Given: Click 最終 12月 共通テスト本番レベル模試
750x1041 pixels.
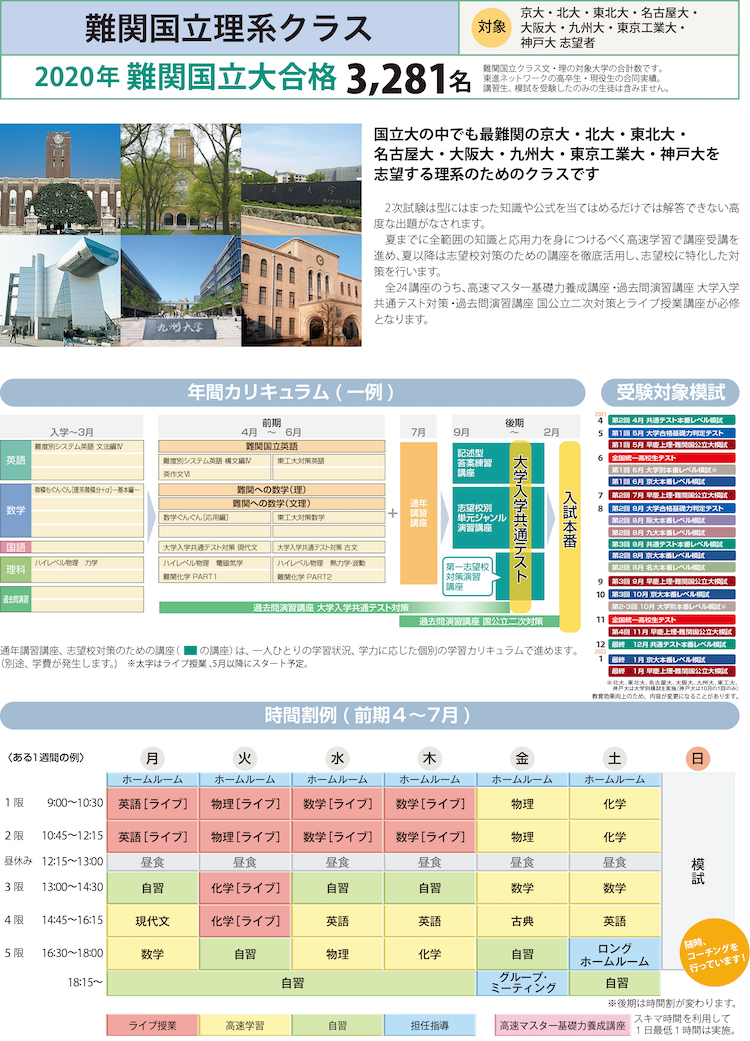Looking at the screenshot, I should (x=671, y=644).
